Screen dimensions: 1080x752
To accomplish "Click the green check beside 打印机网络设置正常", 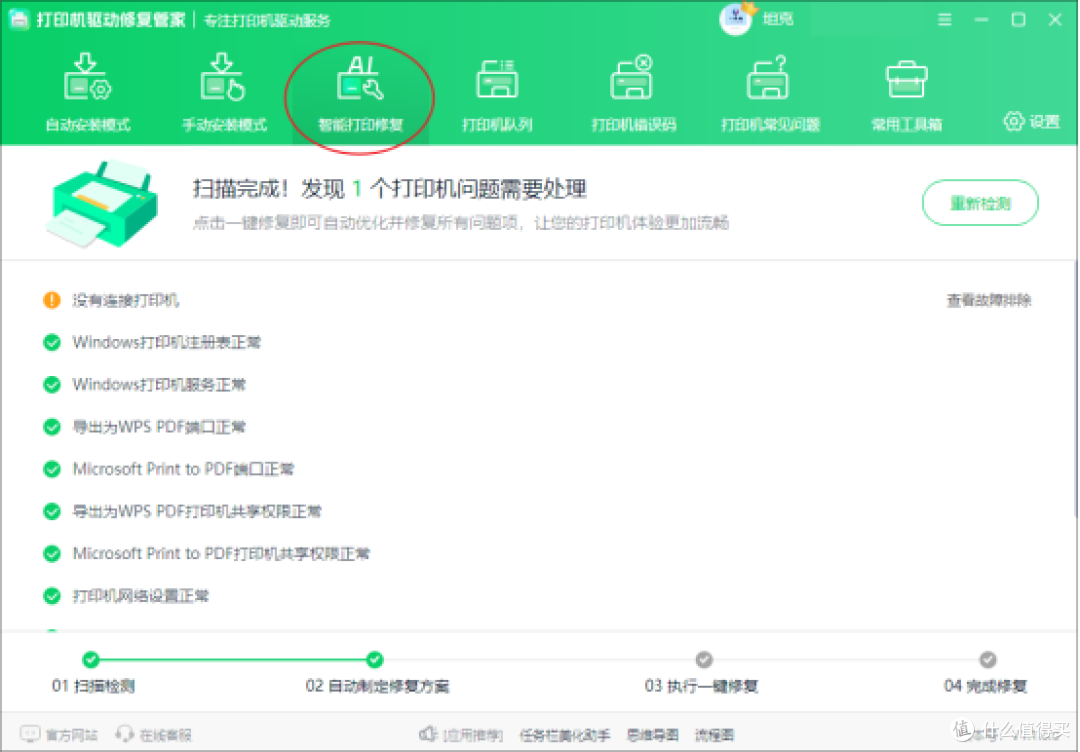I will (x=52, y=595).
